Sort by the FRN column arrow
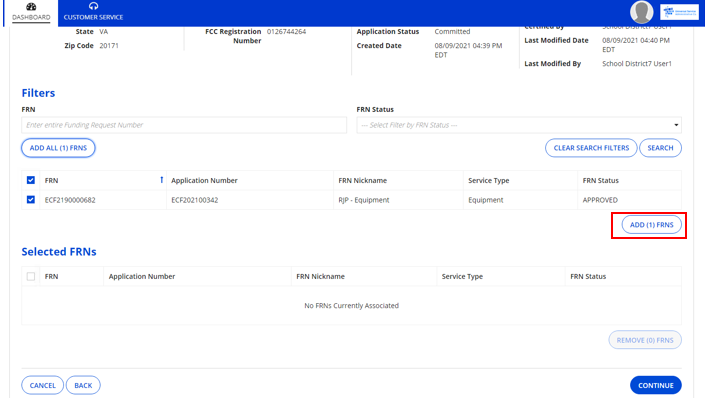The image size is (705, 398). [x=161, y=180]
